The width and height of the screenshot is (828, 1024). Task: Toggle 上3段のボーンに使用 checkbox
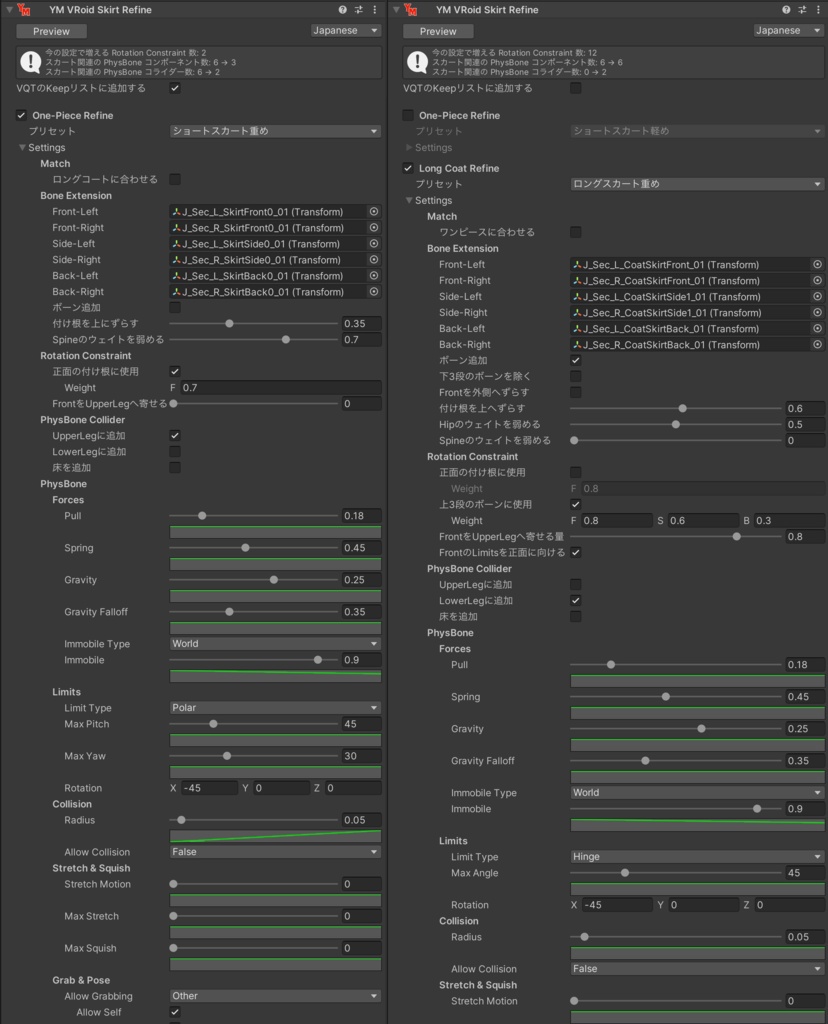(x=575, y=504)
